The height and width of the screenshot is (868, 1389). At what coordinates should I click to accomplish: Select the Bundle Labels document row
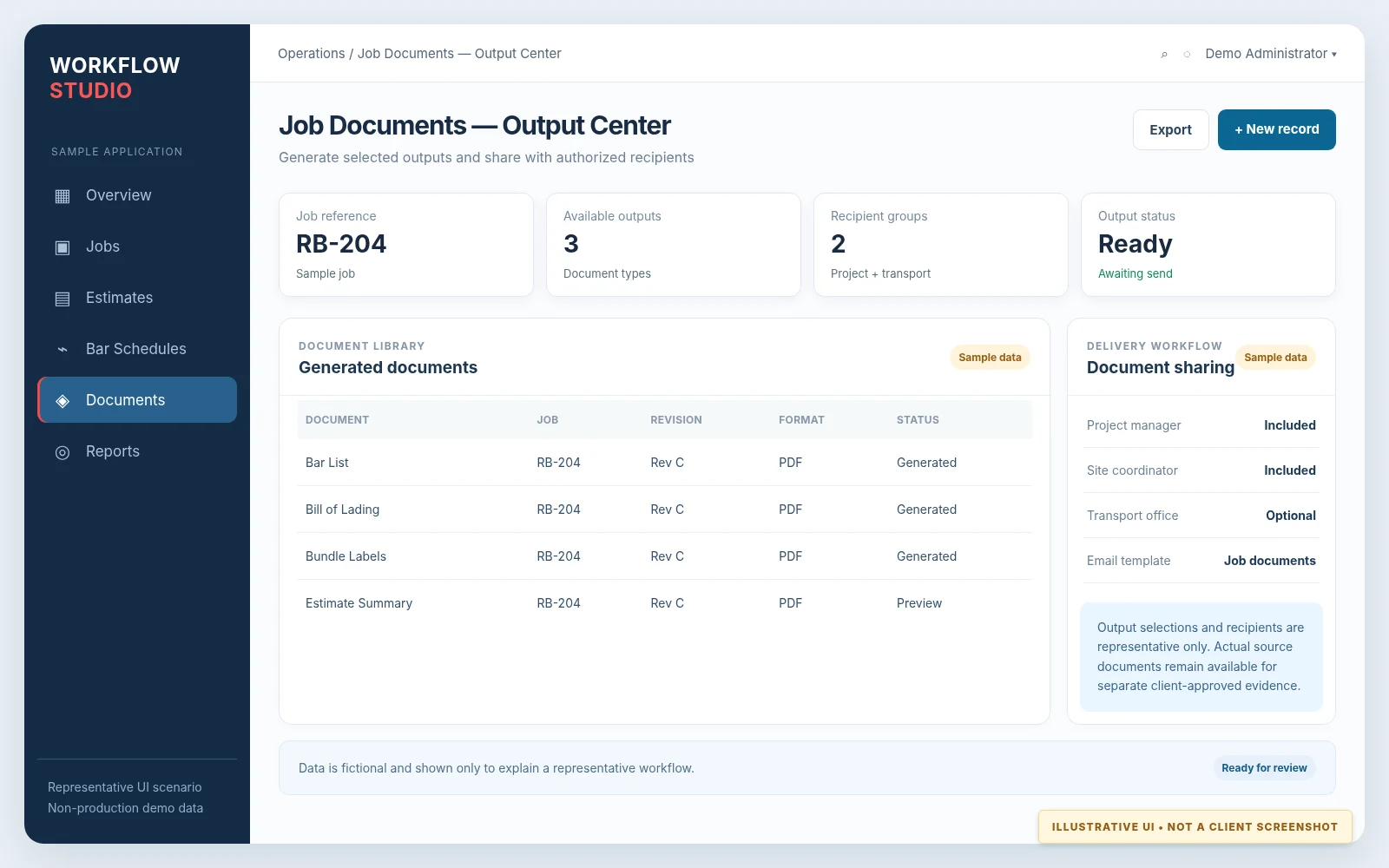click(664, 556)
